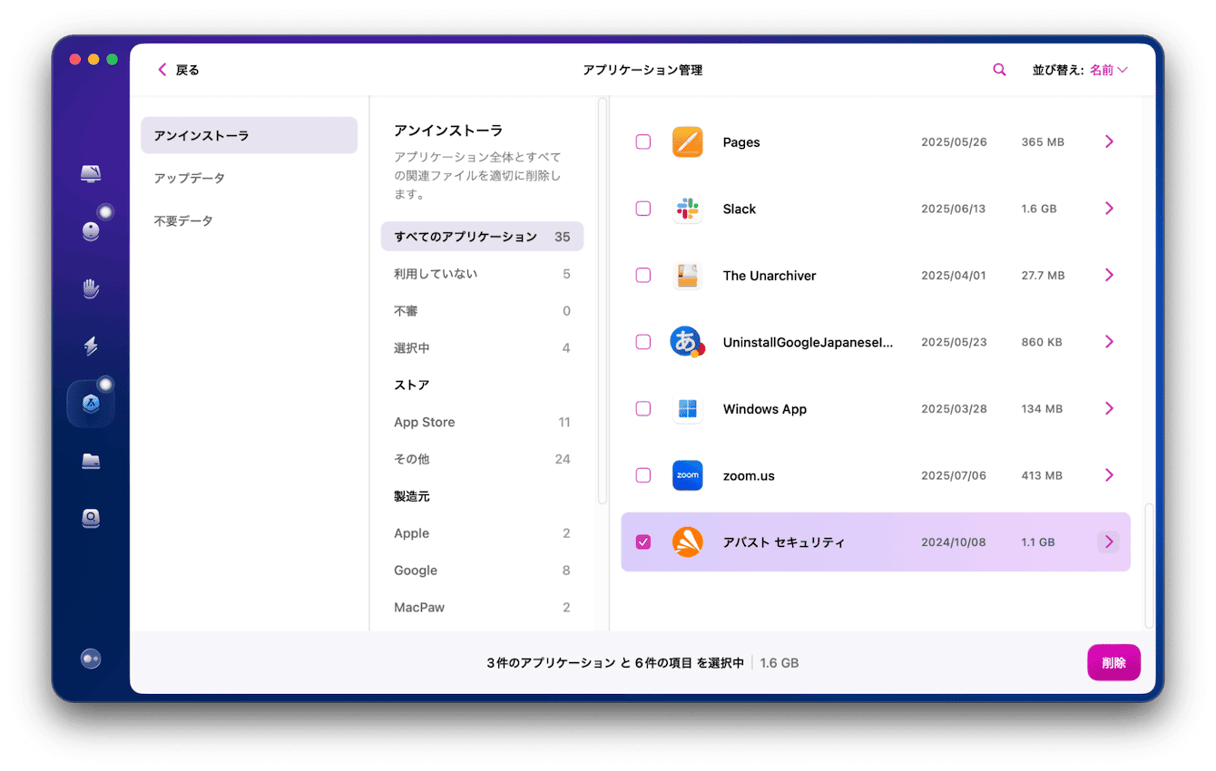Click the filter list scrollbar
This screenshot has height=771, width=1216.
coord(602,301)
